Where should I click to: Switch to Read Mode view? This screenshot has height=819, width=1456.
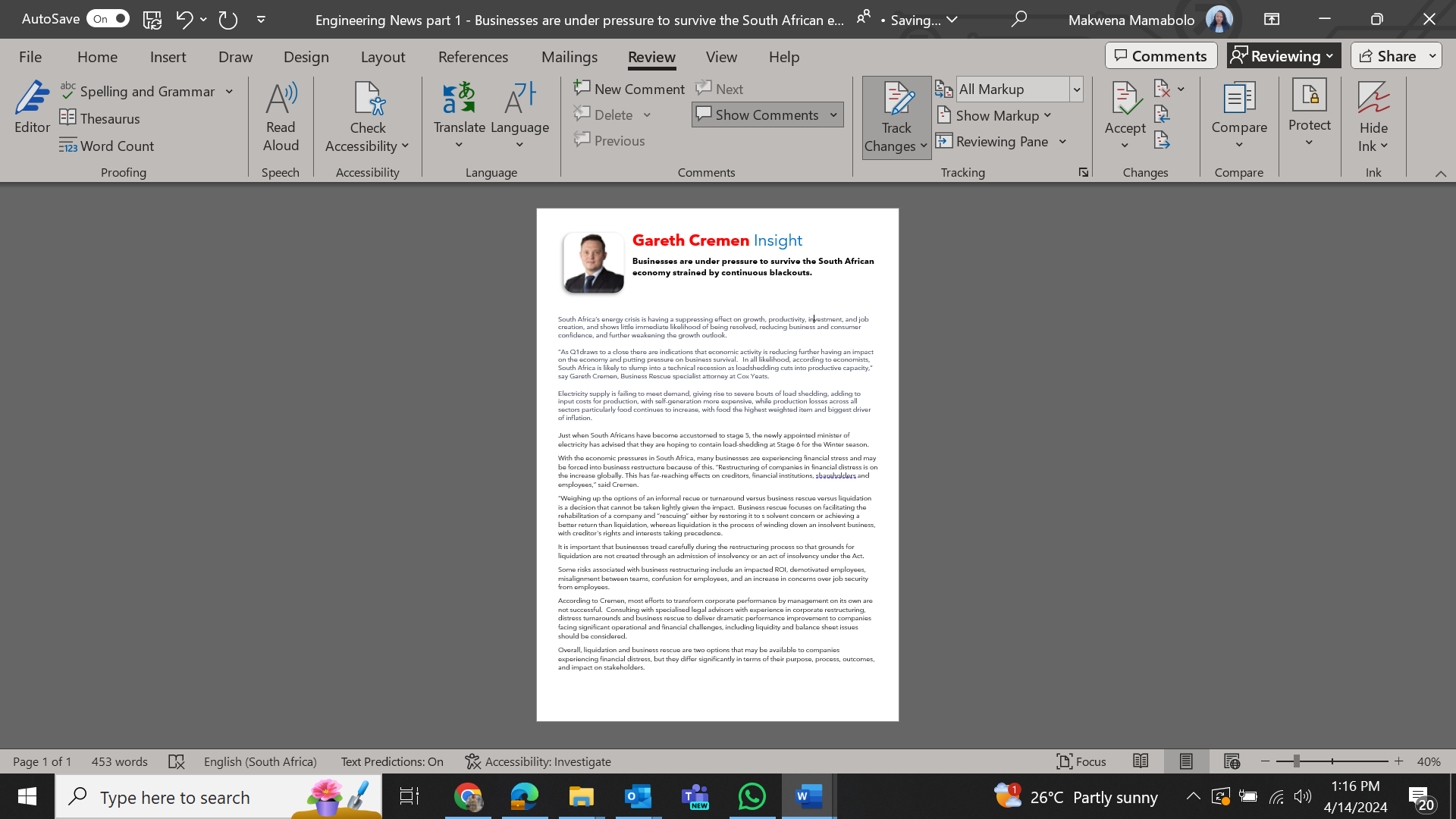(x=1141, y=761)
